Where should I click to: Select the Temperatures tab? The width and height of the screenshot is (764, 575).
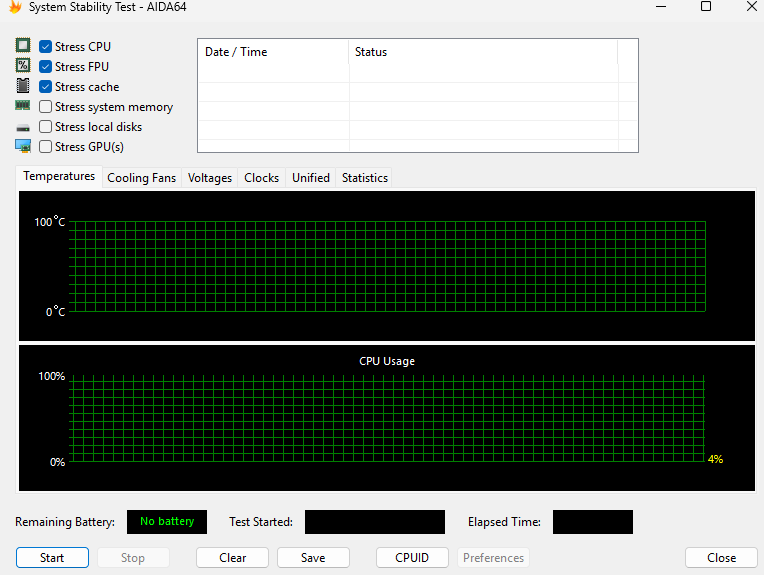(59, 176)
